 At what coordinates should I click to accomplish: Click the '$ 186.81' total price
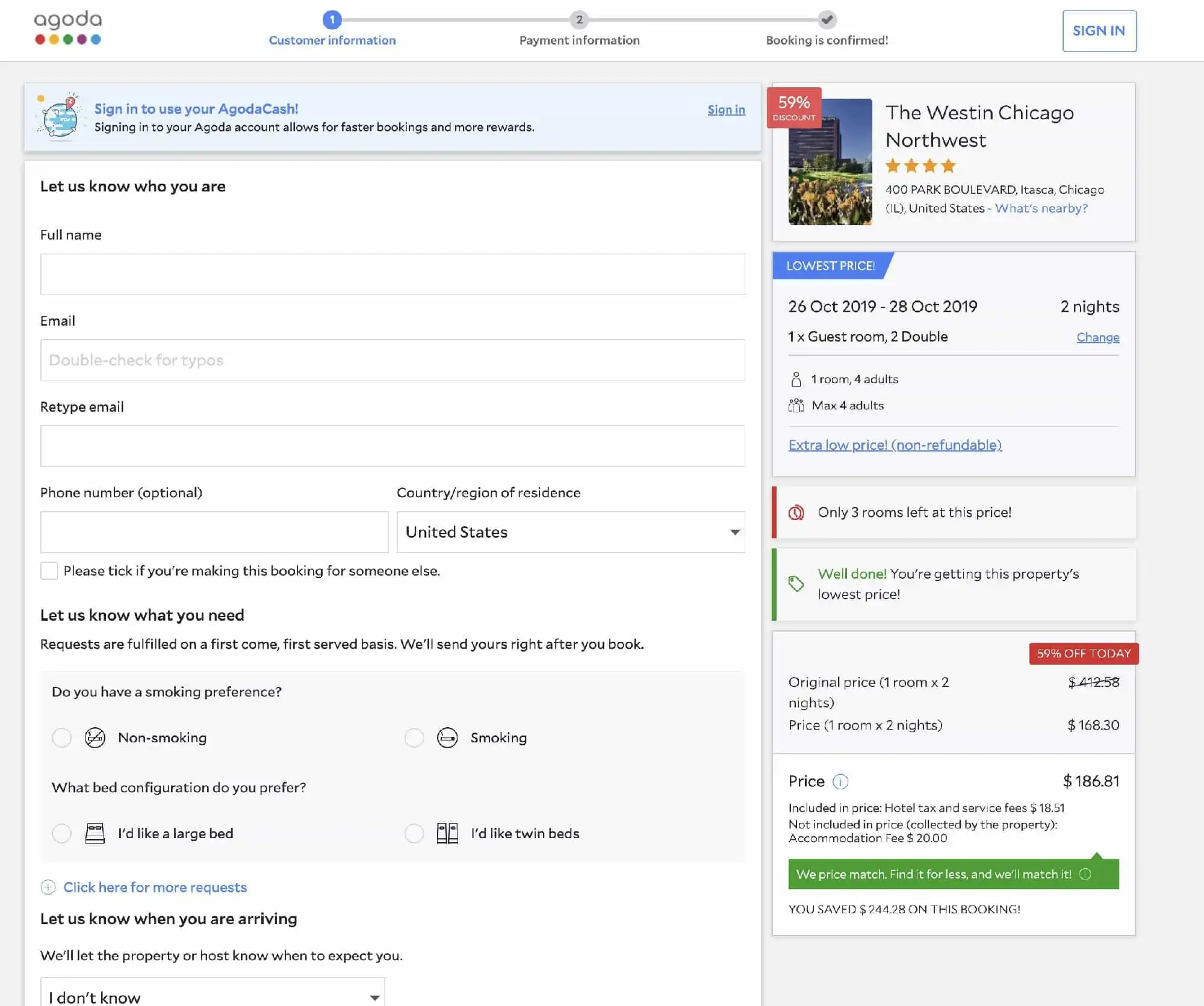[1091, 781]
